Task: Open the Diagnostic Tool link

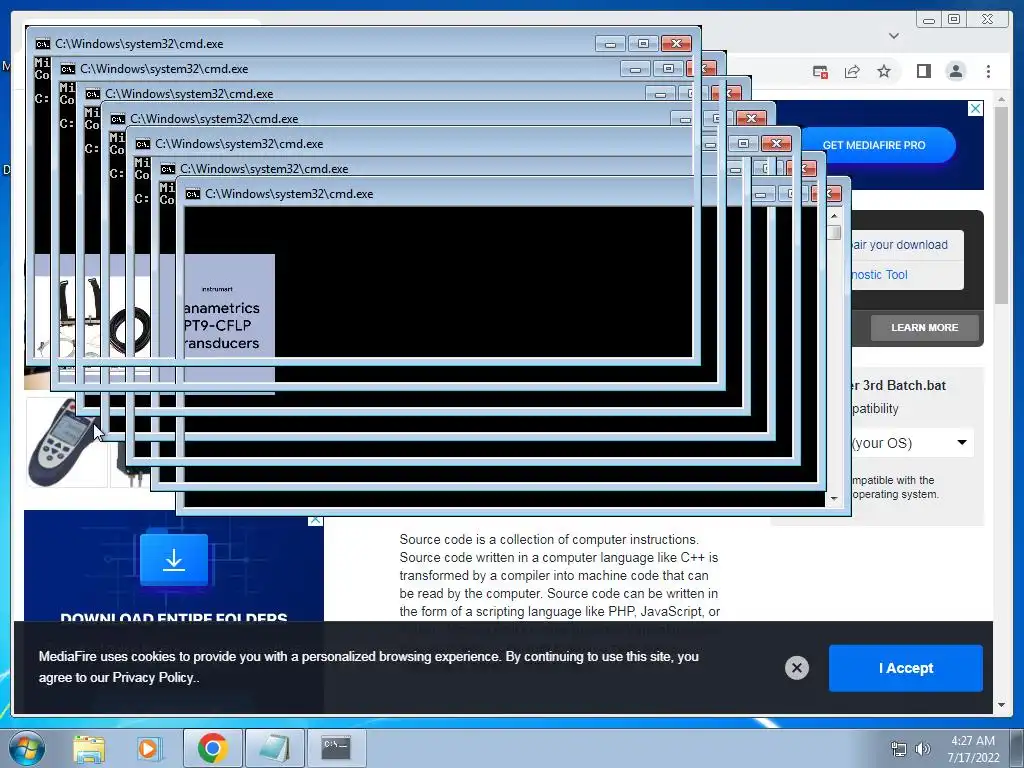Action: pyautogui.click(x=880, y=275)
